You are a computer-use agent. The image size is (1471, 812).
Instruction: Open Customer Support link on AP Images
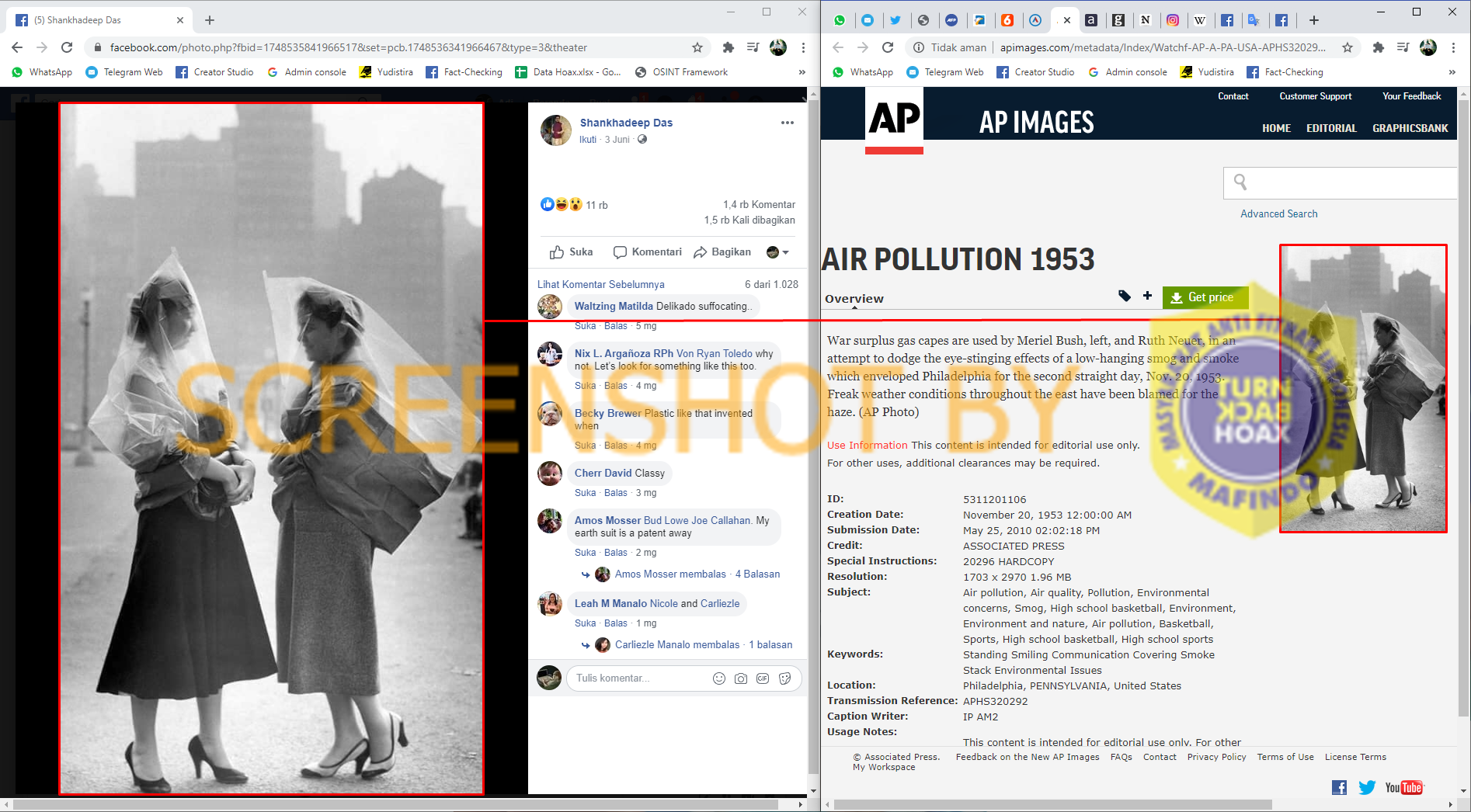[x=1316, y=96]
